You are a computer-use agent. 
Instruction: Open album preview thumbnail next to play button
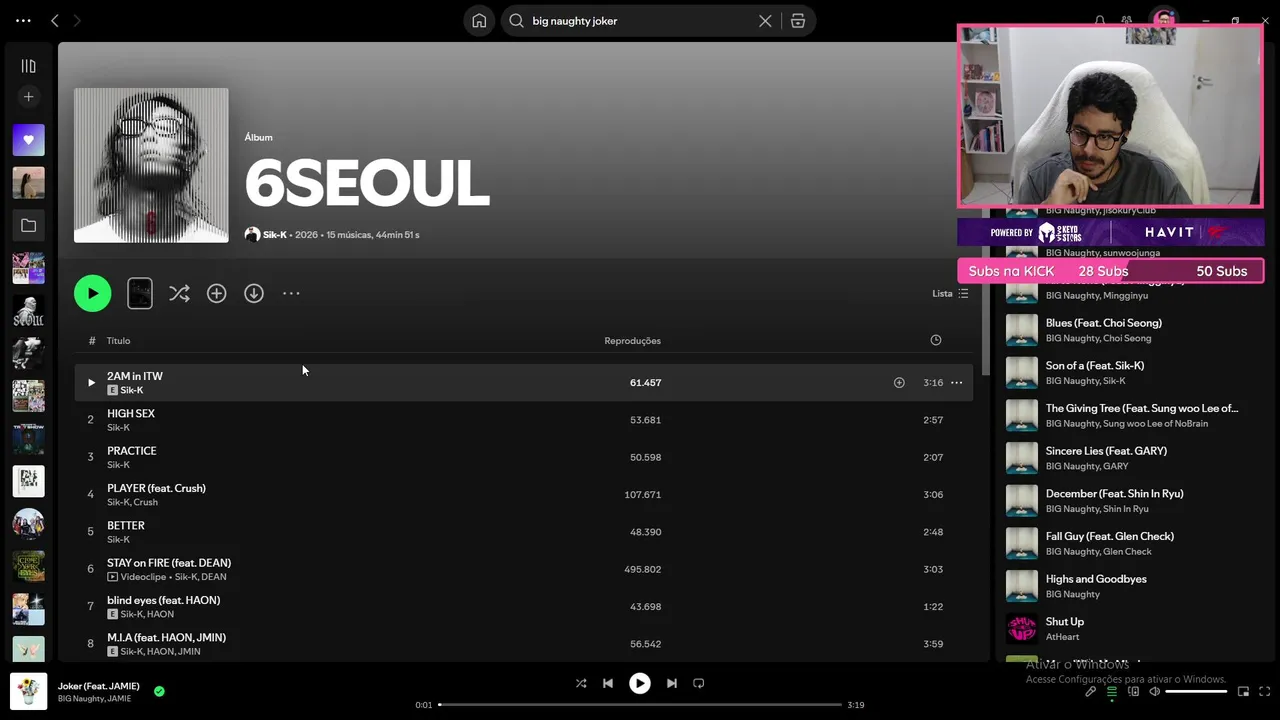pos(140,293)
